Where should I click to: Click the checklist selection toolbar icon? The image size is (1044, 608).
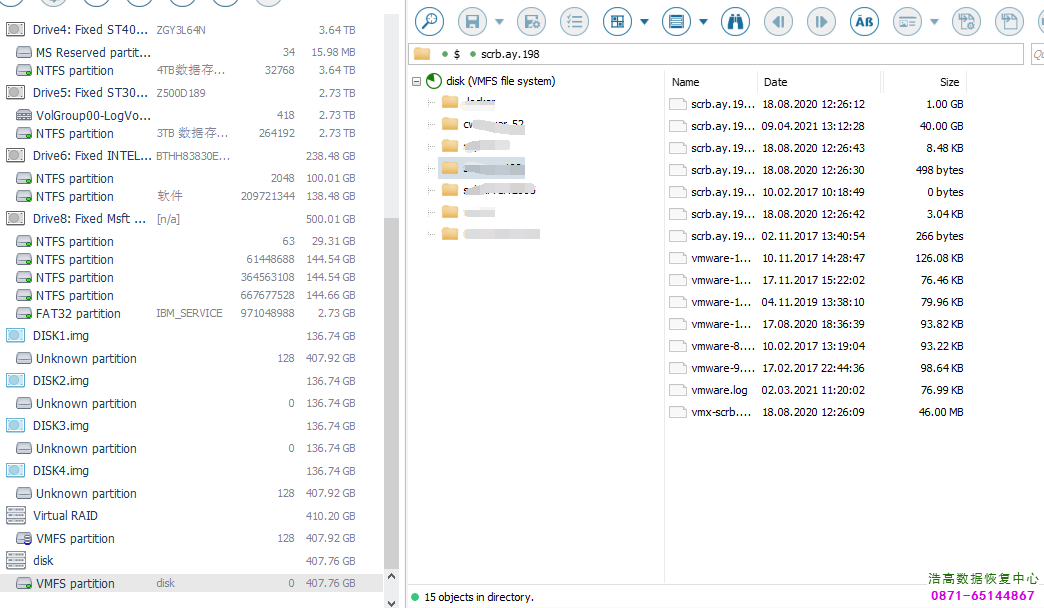tap(574, 20)
